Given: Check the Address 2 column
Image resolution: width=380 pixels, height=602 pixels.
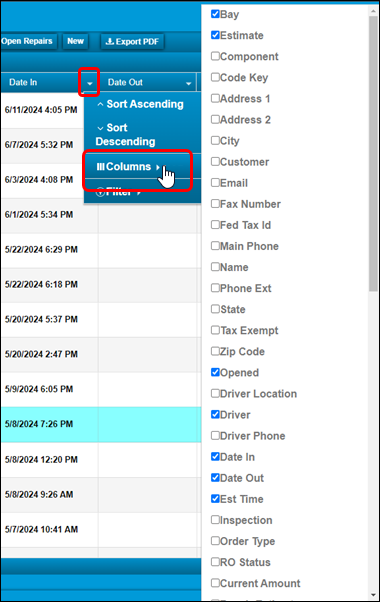Looking at the screenshot, I should pos(215,120).
